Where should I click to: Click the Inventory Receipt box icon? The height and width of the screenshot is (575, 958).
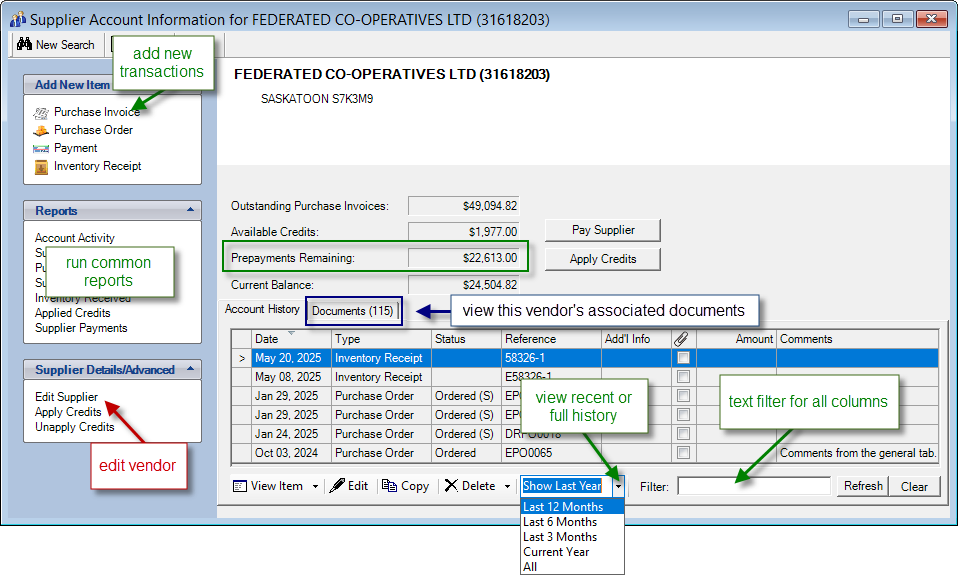[41, 167]
